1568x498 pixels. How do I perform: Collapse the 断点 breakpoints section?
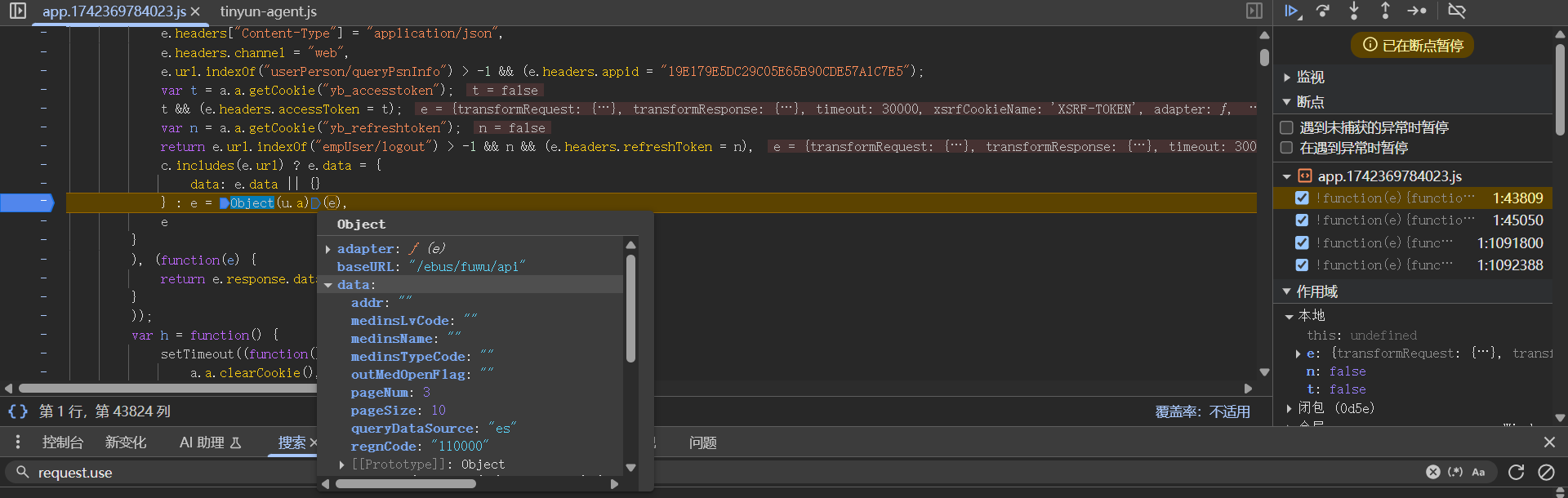[x=1287, y=102]
